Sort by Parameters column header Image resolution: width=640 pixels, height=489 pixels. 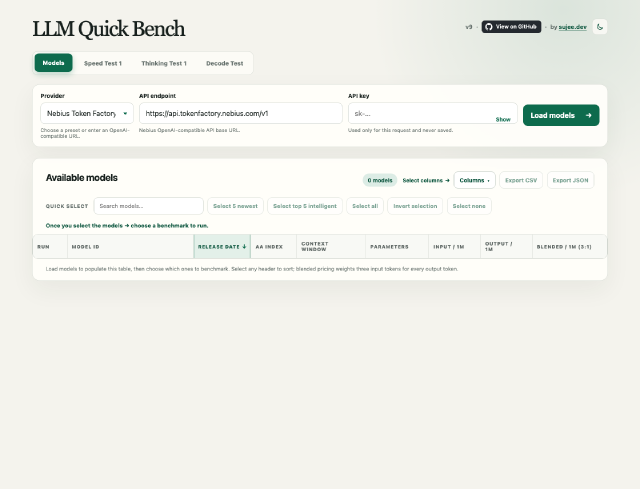(x=397, y=247)
